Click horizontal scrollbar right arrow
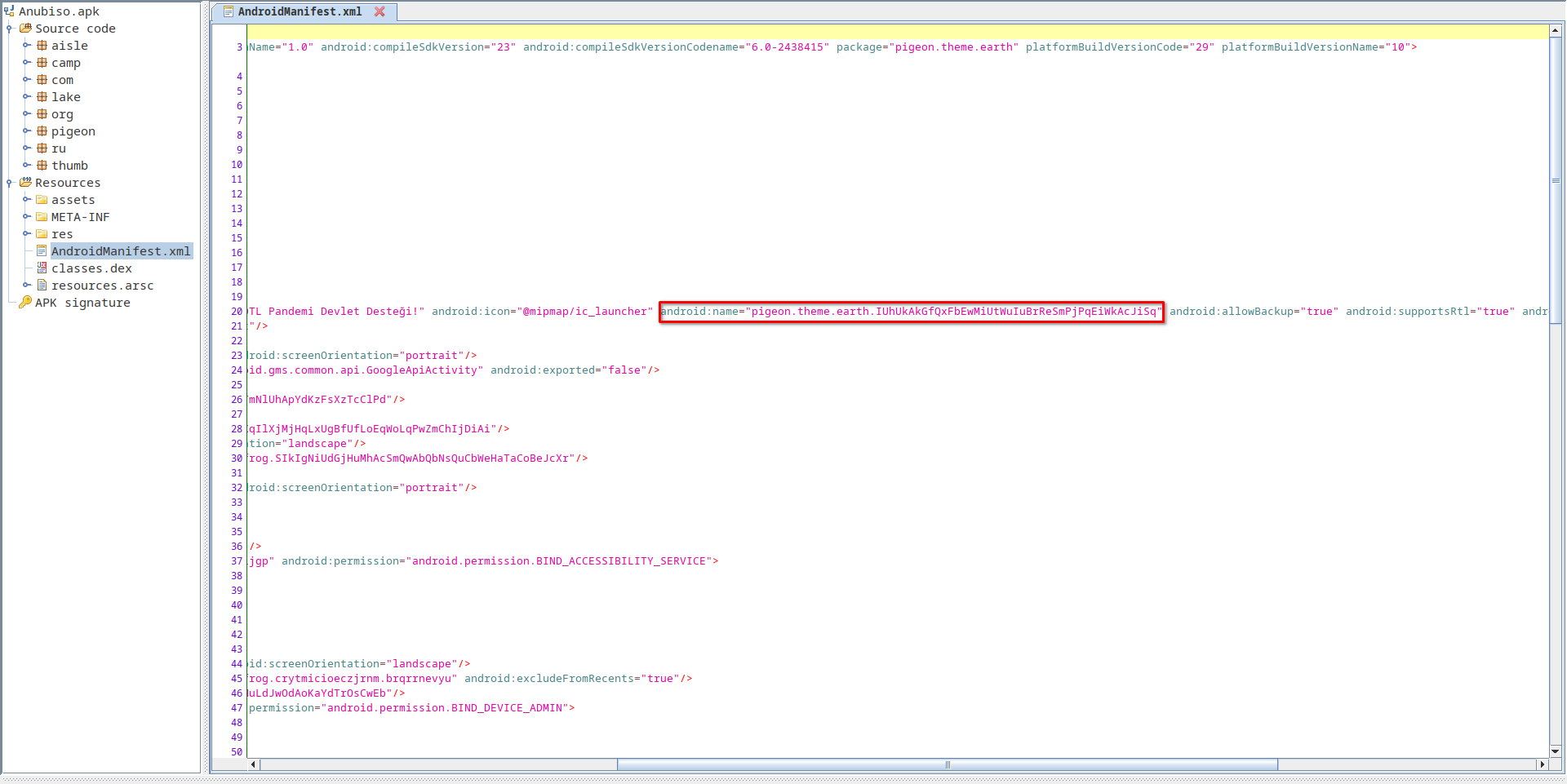Screen dimensions: 1567x784 click(x=1541, y=764)
